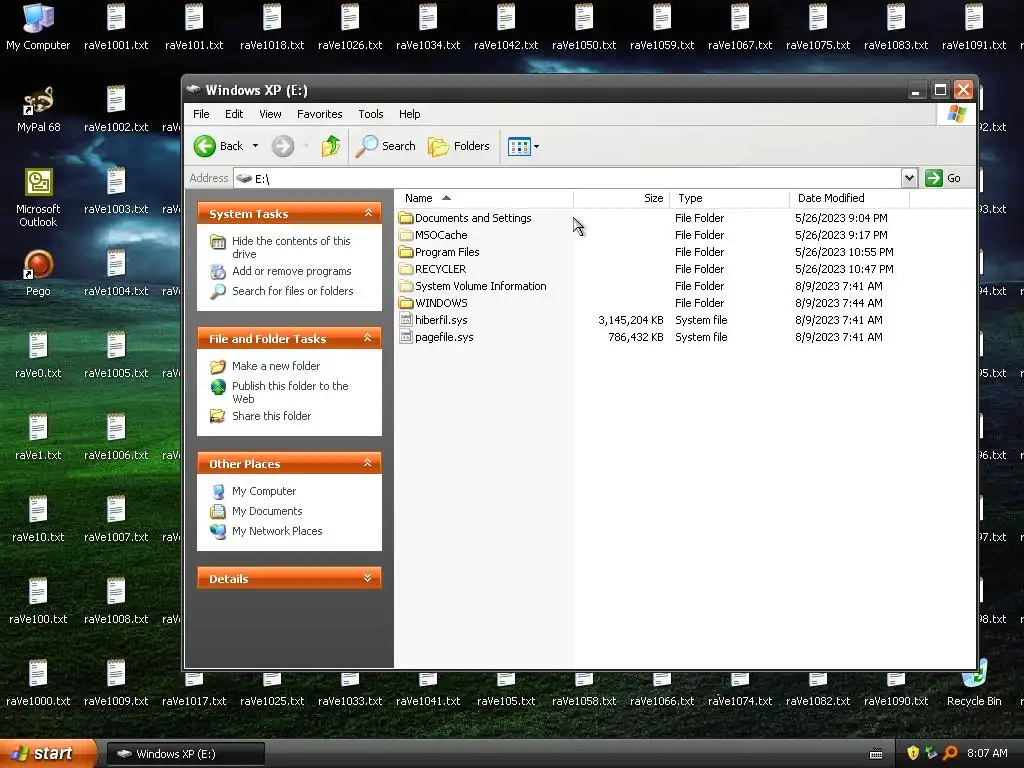Open the Favorites menu

click(x=319, y=114)
